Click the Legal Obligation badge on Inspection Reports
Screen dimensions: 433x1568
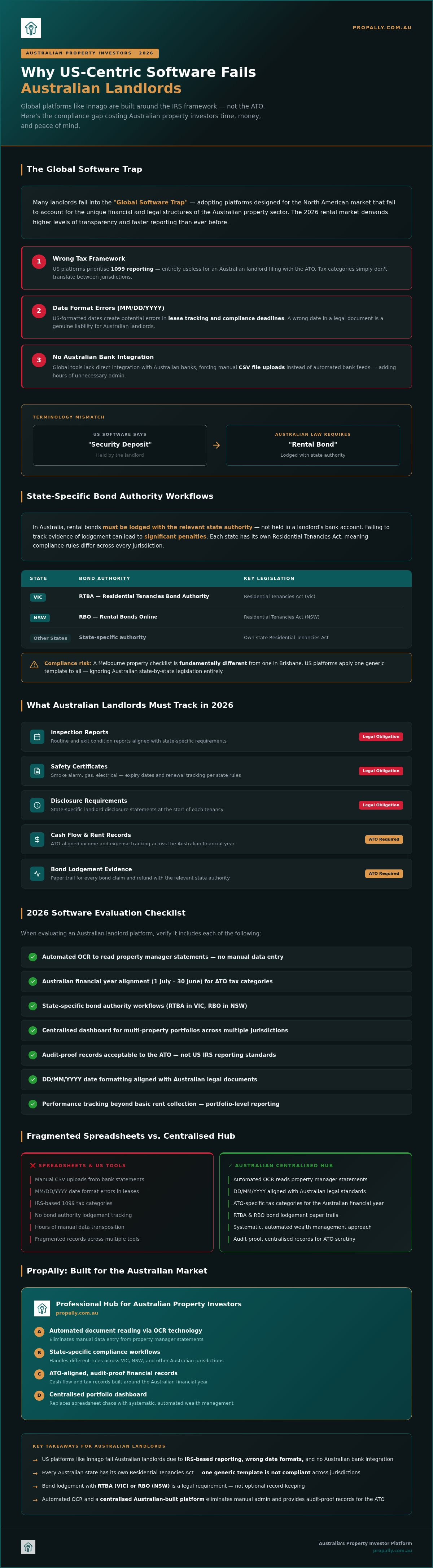(x=381, y=736)
